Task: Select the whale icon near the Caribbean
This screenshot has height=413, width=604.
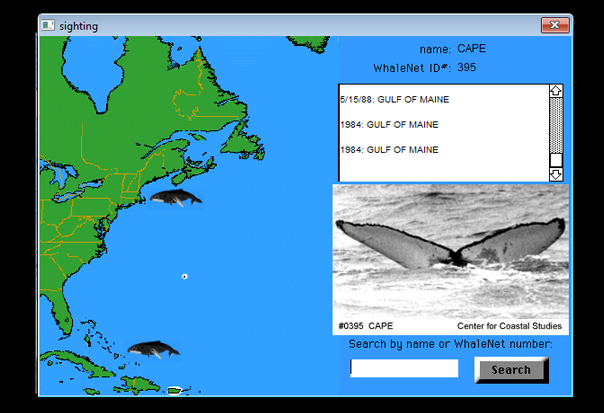Action: [x=153, y=349]
